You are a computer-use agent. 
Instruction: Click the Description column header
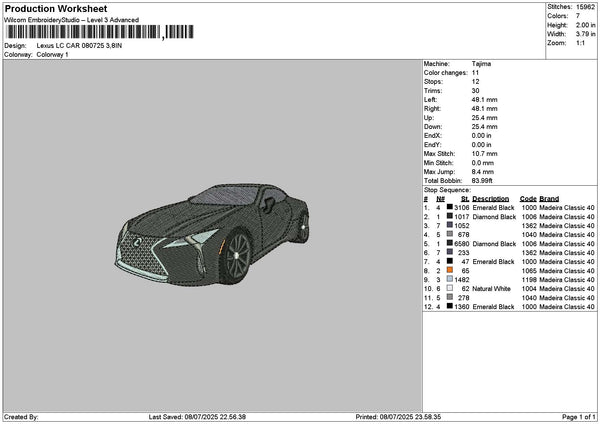click(491, 199)
